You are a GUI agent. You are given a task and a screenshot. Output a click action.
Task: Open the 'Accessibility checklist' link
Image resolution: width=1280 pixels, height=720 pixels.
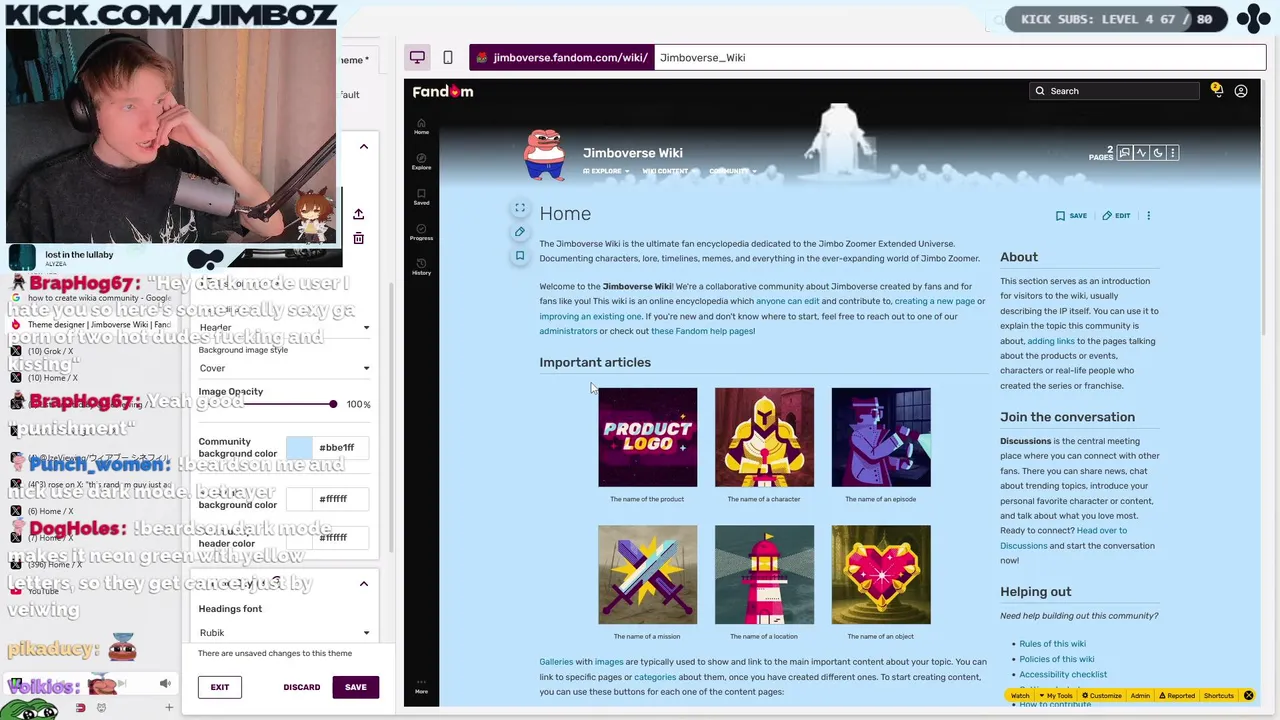tap(1063, 674)
